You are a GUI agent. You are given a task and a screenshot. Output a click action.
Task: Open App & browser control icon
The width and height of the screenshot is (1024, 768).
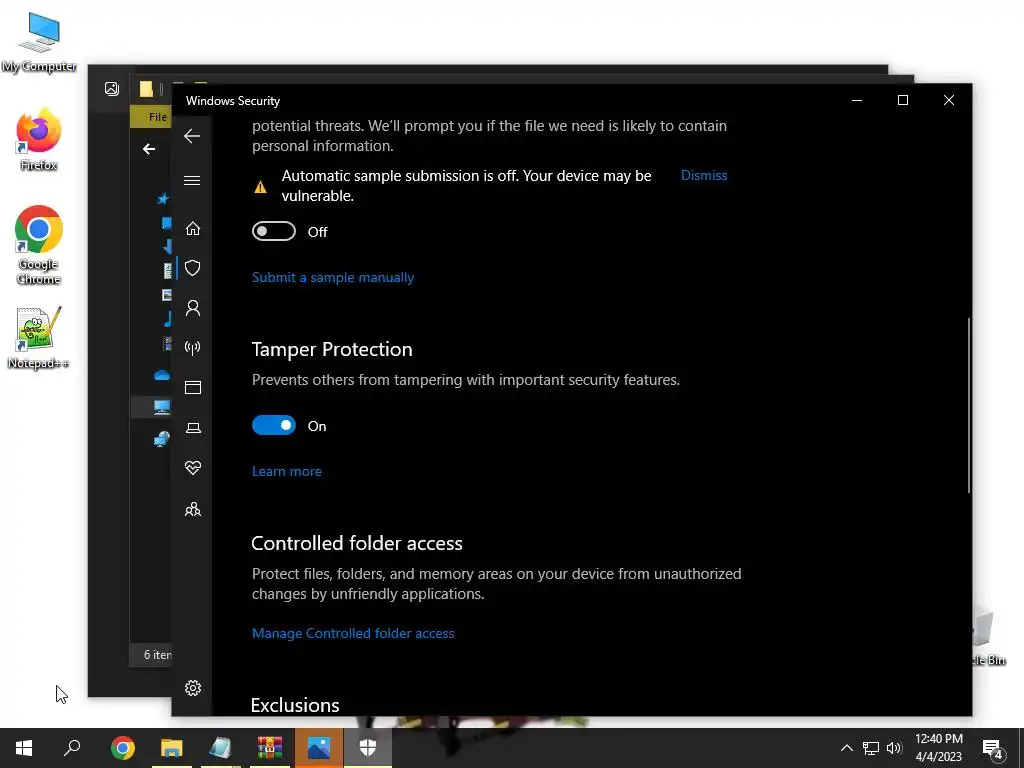(193, 388)
